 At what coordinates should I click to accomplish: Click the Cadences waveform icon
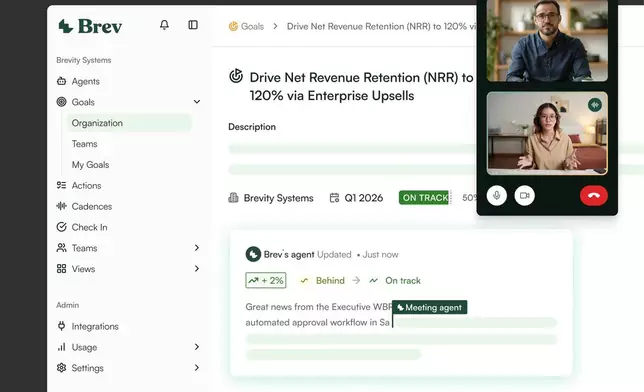(x=62, y=206)
